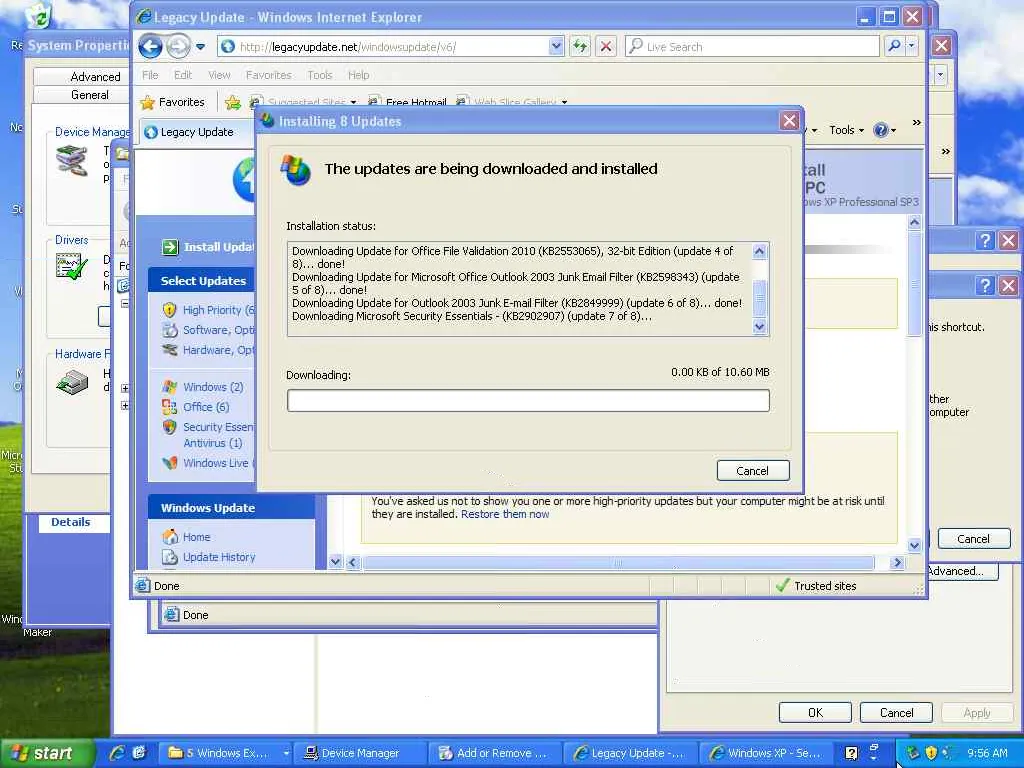Open the View menu in Internet Explorer

219,75
